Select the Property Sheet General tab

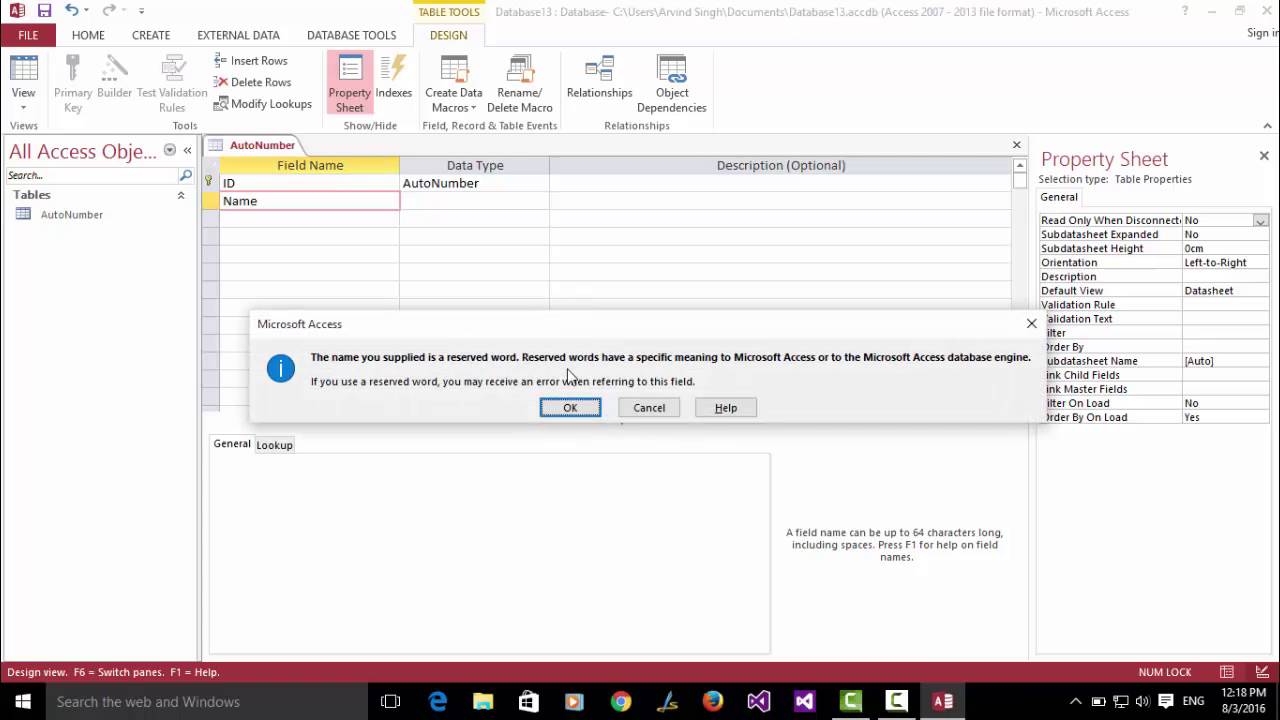pyautogui.click(x=1059, y=197)
